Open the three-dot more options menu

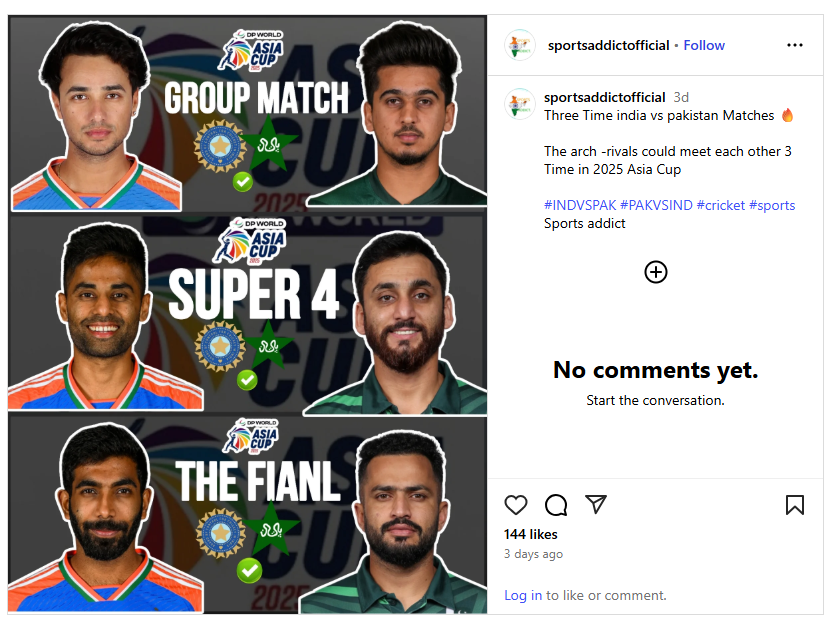pos(795,45)
